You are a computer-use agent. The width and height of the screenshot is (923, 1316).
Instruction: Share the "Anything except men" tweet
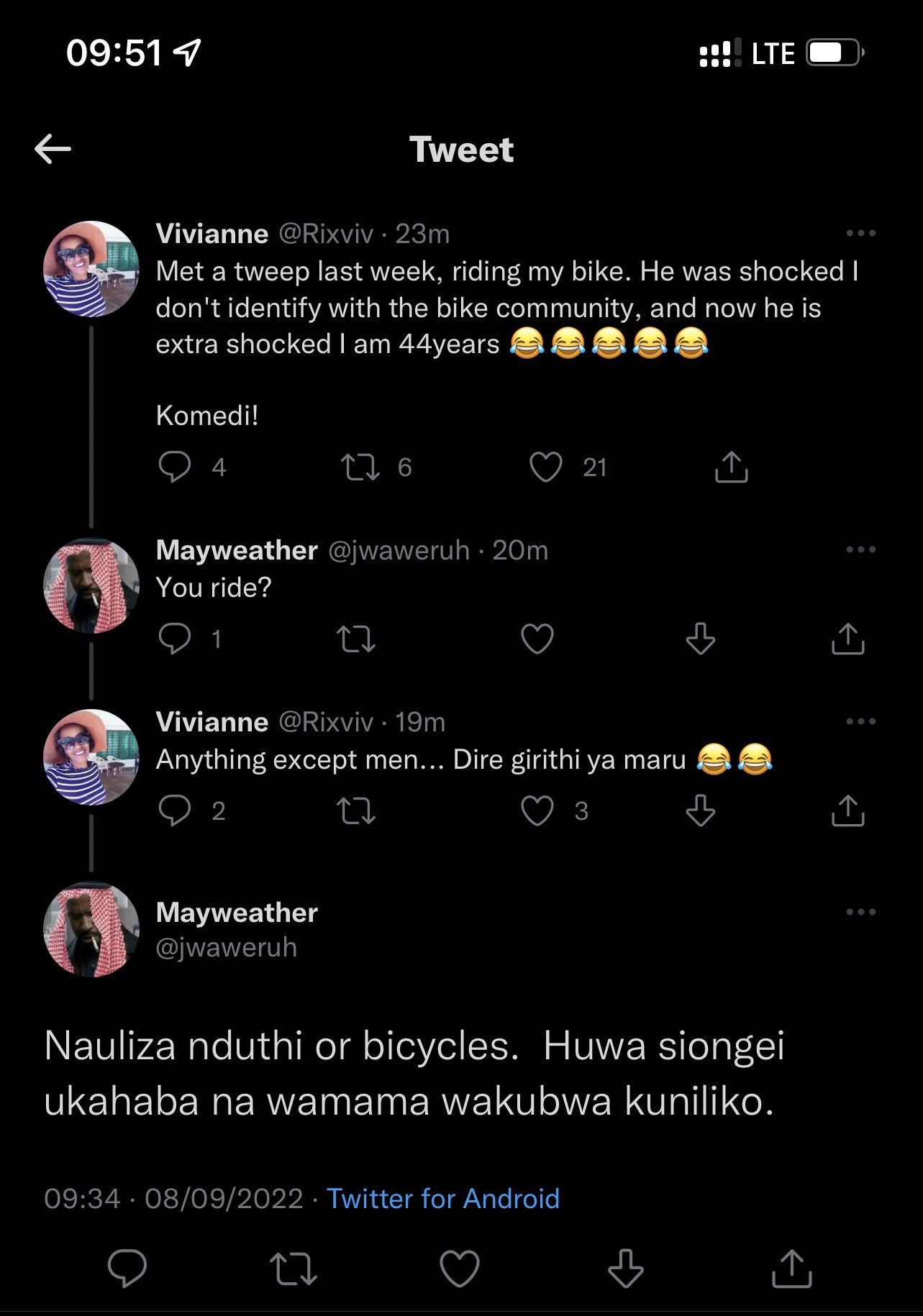click(x=847, y=810)
